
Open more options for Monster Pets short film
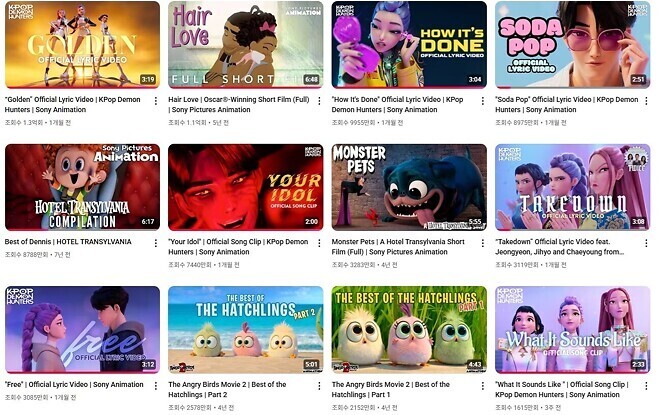coord(482,243)
